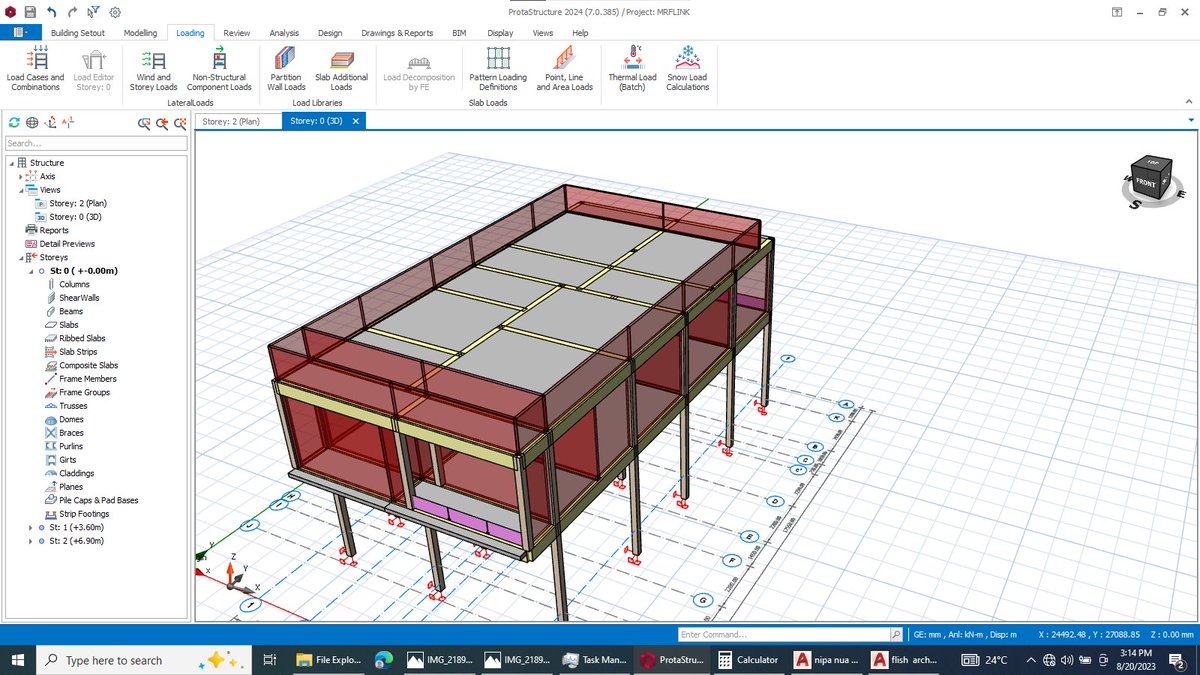The height and width of the screenshot is (675, 1200).
Task: Open Wind and Storey Loads
Action: [153, 69]
